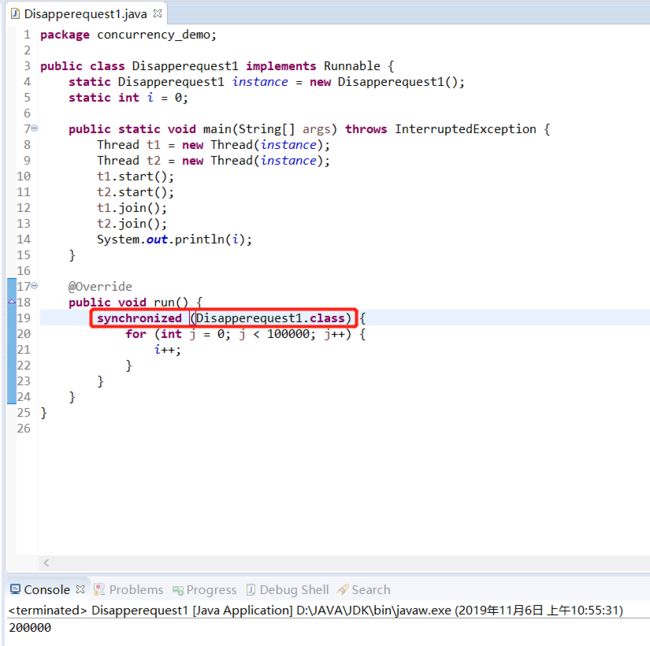Click 'concurrency_demo' package name
This screenshot has width=650, height=646.
point(154,35)
